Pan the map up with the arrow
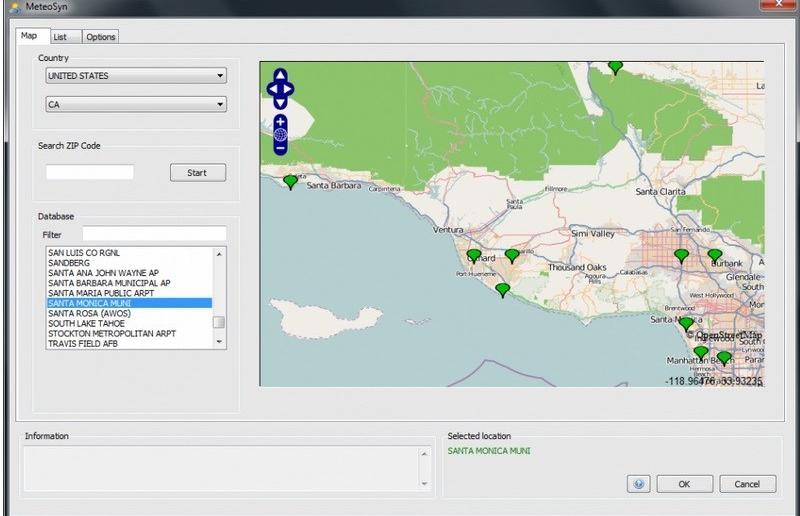800x516 pixels. 281,75
